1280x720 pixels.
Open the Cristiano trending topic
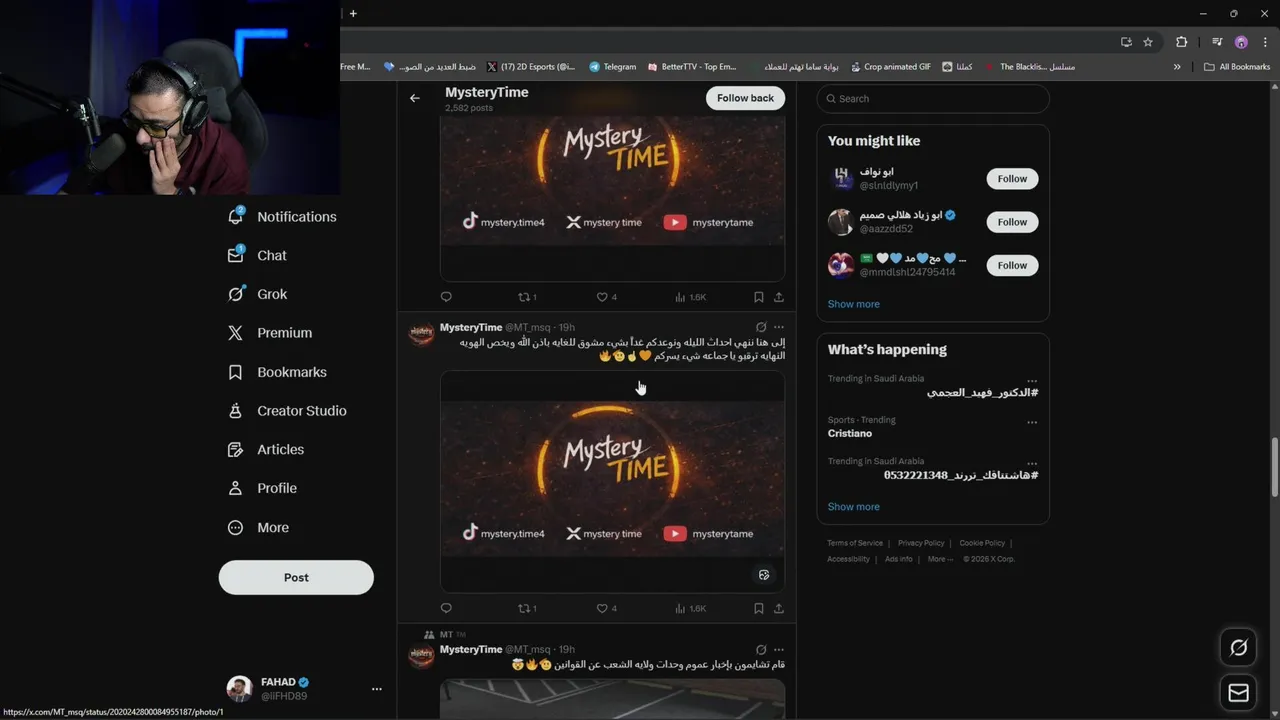click(x=850, y=433)
